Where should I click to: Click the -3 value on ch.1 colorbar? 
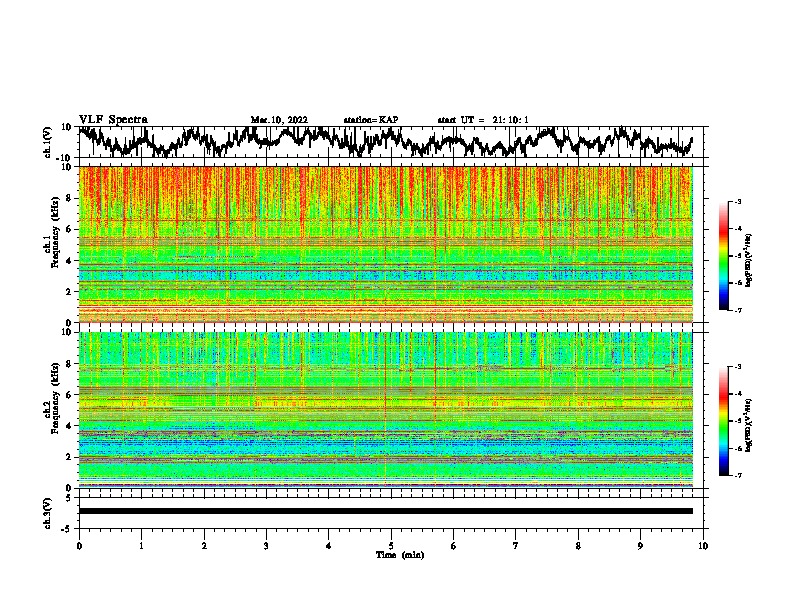pyautogui.click(x=738, y=202)
